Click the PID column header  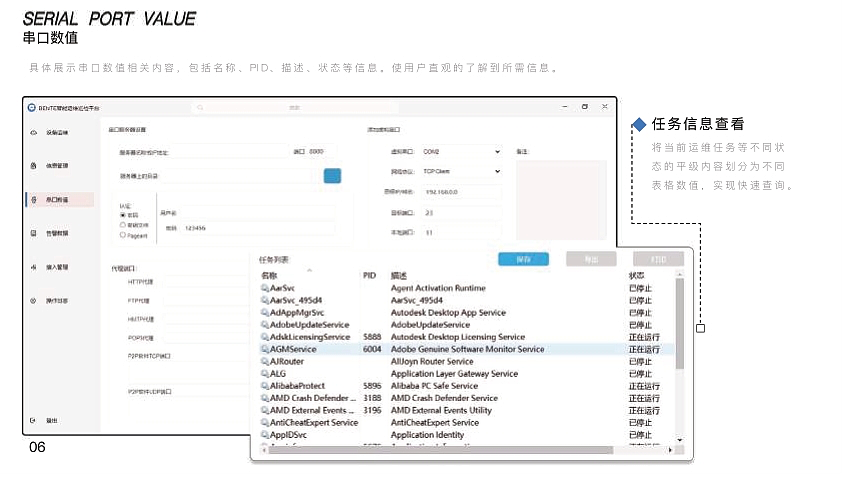(369, 276)
